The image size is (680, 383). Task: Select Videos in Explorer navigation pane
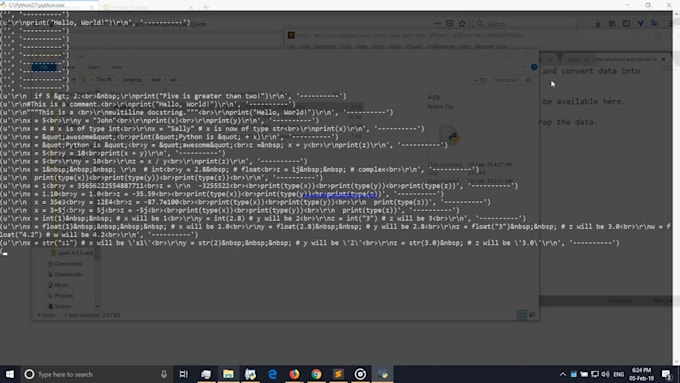click(59, 306)
